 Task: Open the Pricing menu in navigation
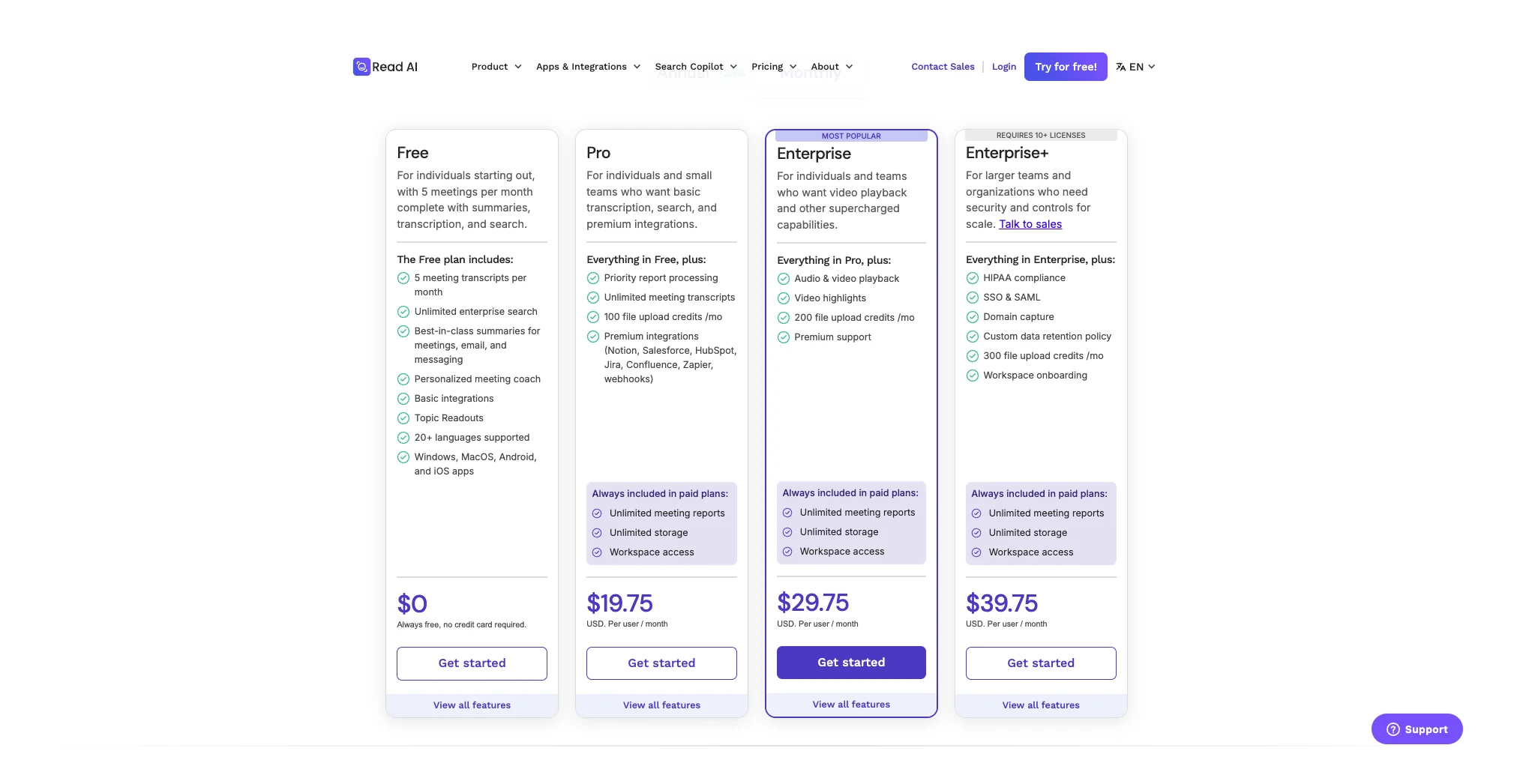tap(773, 67)
